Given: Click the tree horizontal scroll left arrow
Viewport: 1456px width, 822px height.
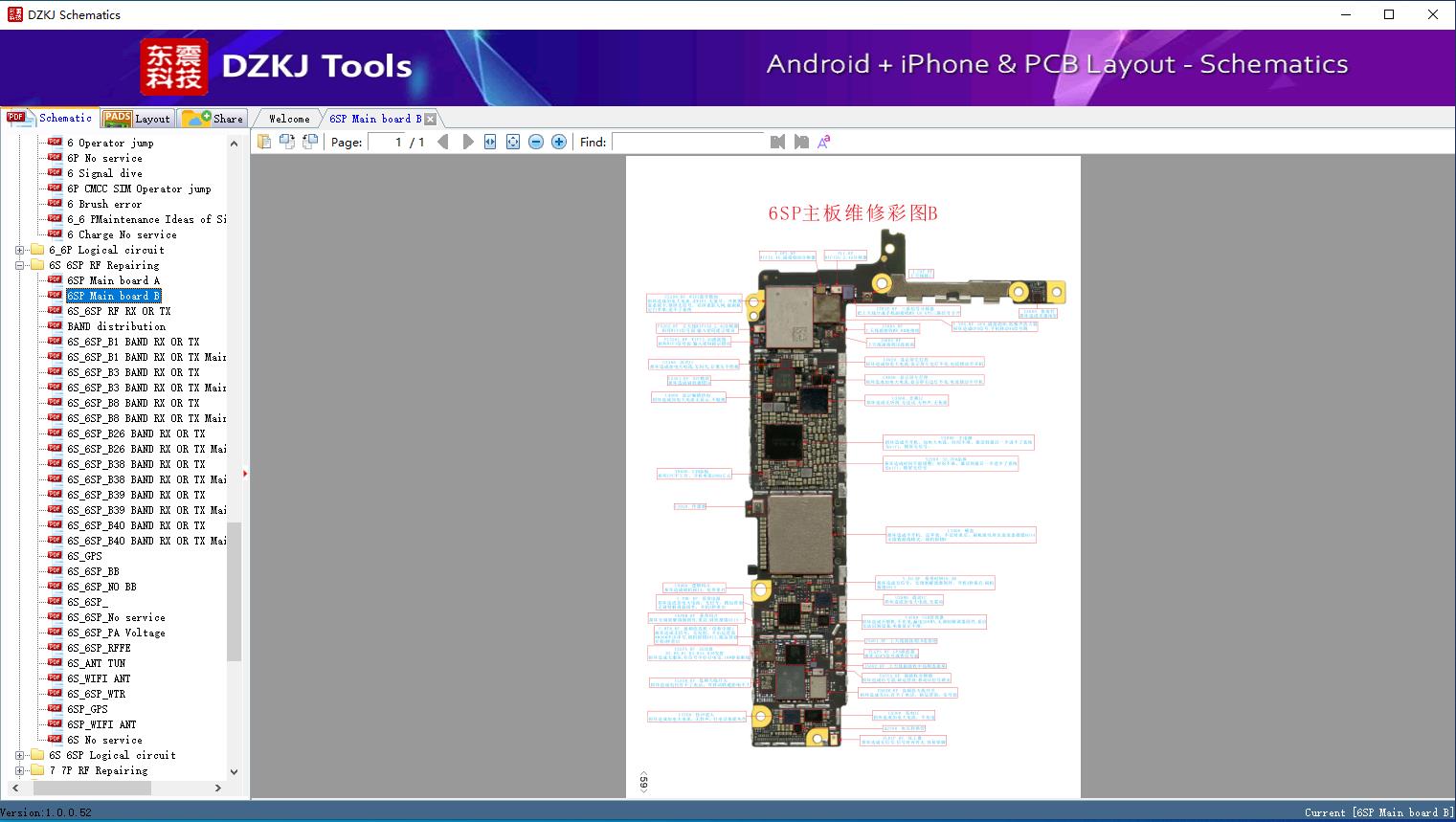Looking at the screenshot, I should click(x=13, y=788).
